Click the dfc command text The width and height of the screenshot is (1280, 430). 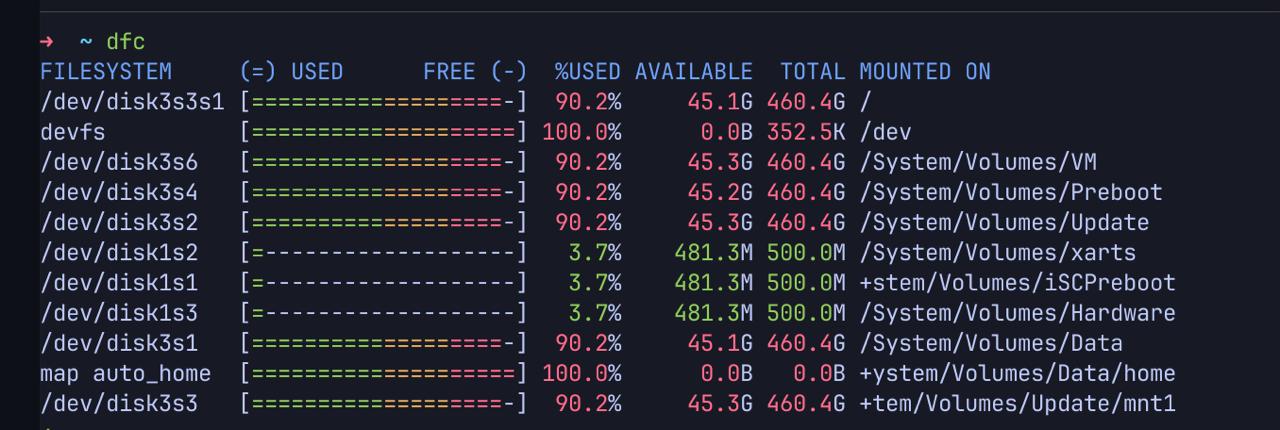tap(126, 42)
